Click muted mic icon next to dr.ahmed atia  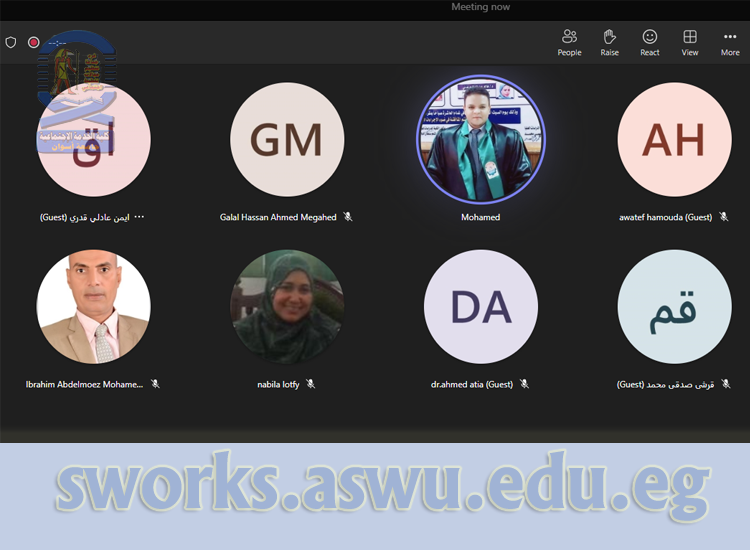tap(524, 384)
